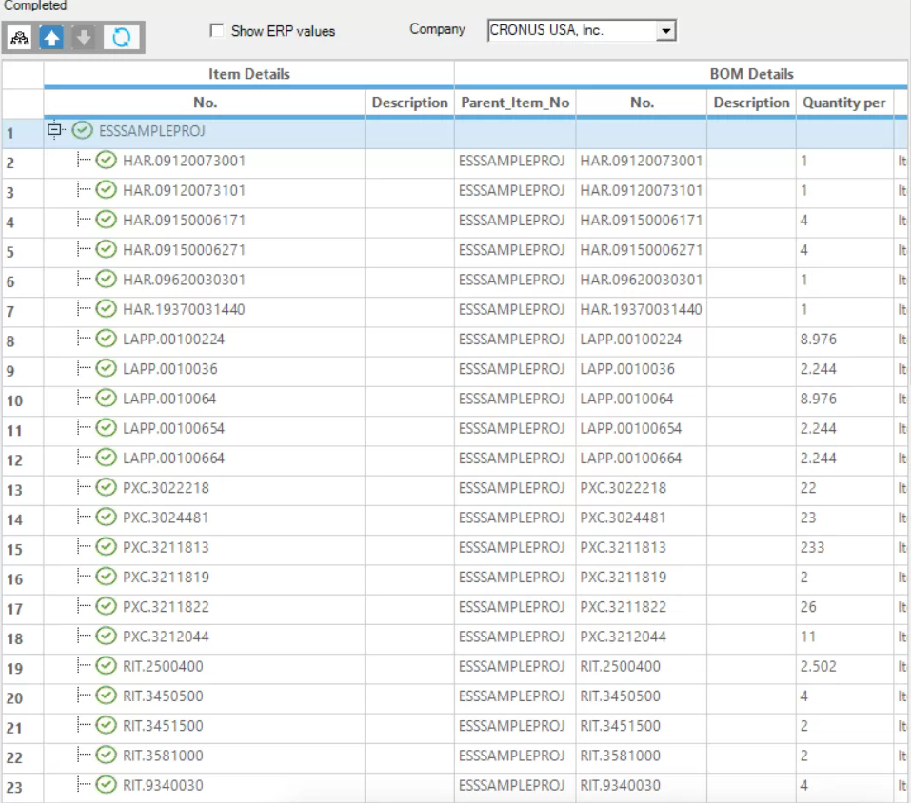
Task: Click the Quantity per column header
Action: 844,103
